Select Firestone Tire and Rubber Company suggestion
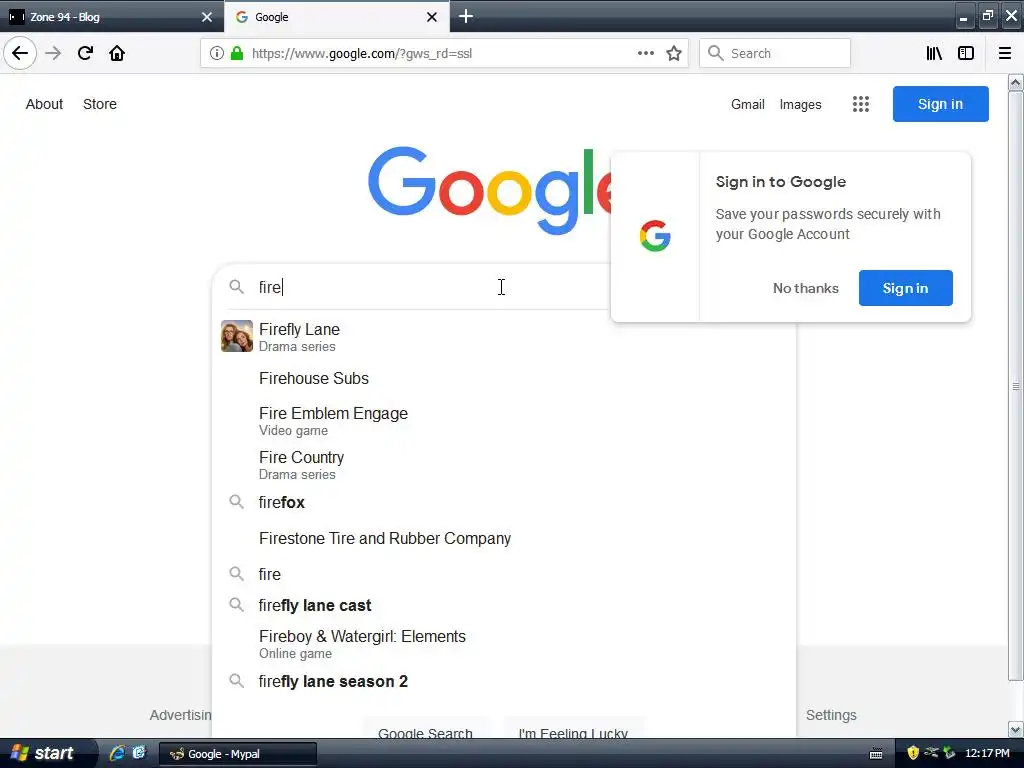The image size is (1024, 768). [504, 538]
